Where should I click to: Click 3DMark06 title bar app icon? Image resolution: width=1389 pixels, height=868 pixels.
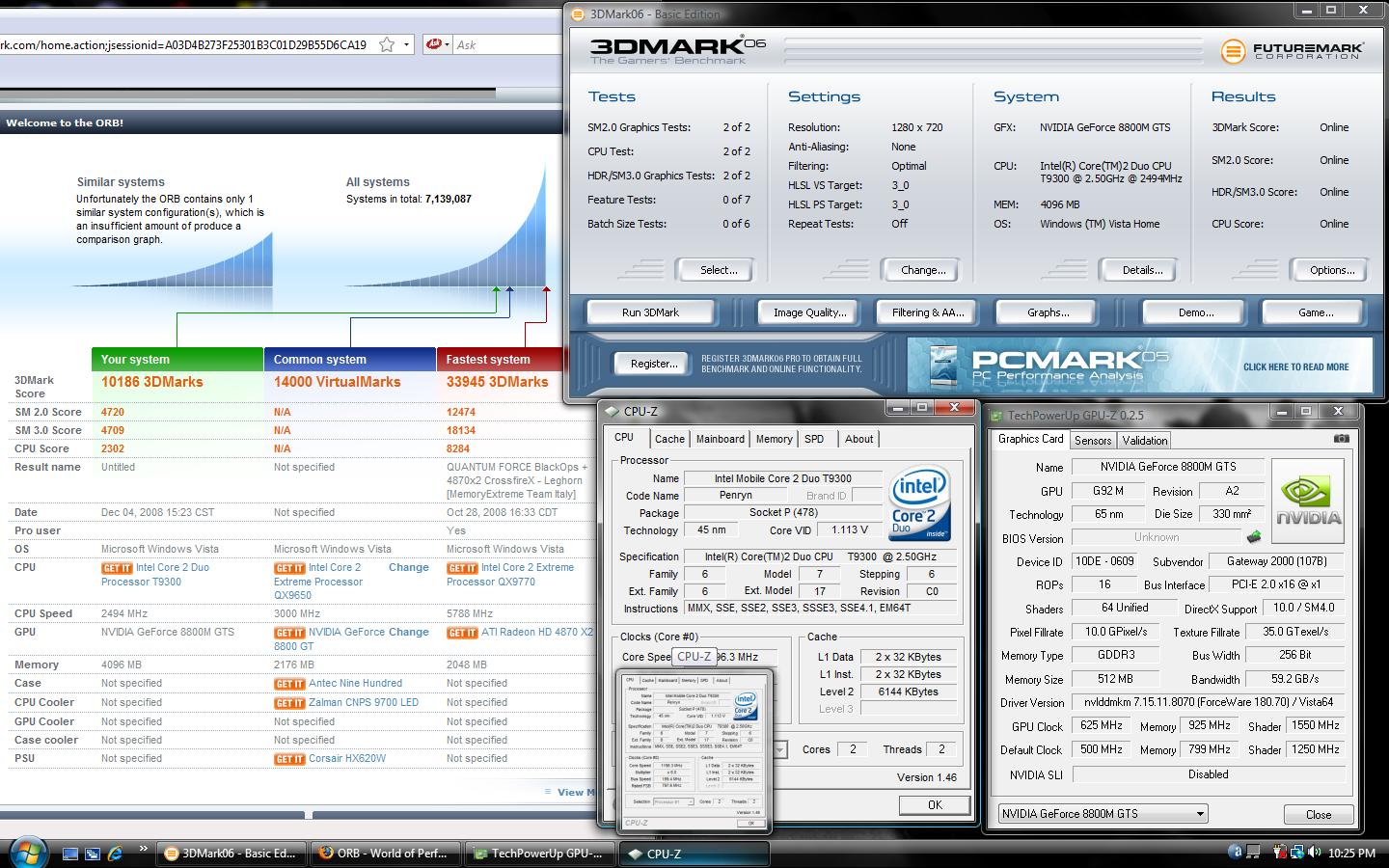point(578,14)
